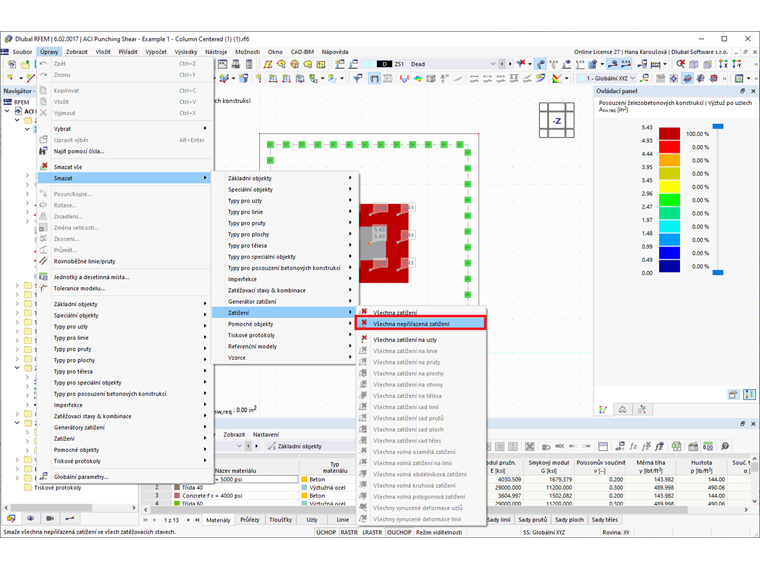The image size is (760, 570).
Task: Toggle 'Režim viditelnosti' in status bar
Action: pyautogui.click(x=439, y=532)
